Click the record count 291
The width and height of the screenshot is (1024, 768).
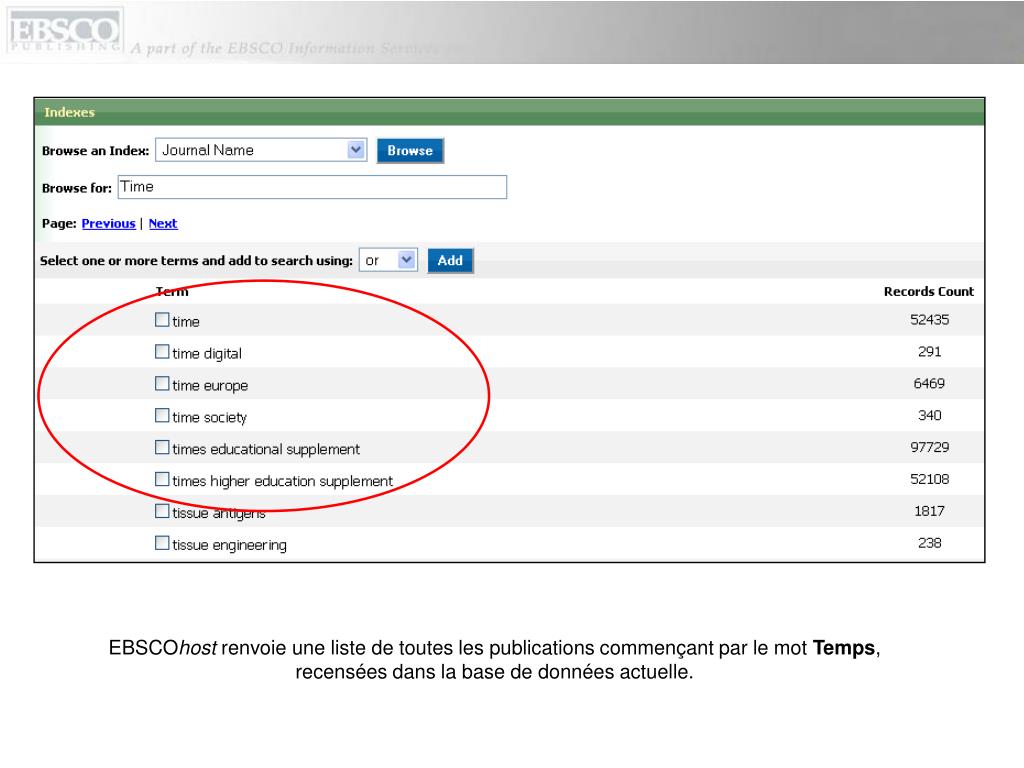pos(929,351)
